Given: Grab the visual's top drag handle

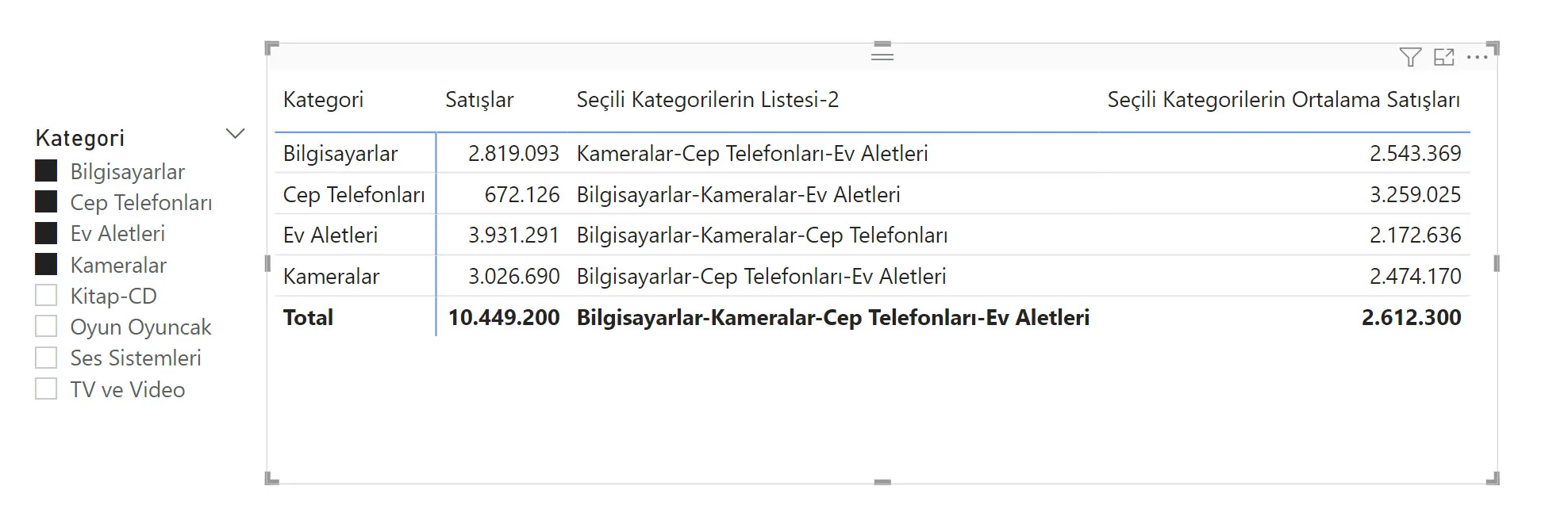Looking at the screenshot, I should 882,51.
